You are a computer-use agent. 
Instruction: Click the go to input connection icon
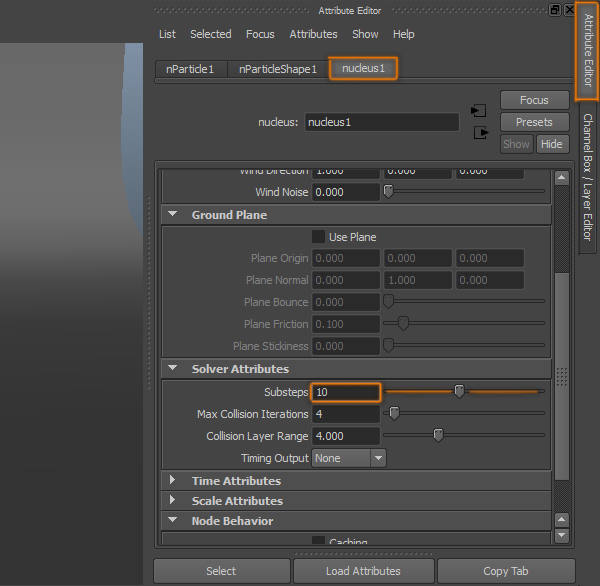pos(478,110)
